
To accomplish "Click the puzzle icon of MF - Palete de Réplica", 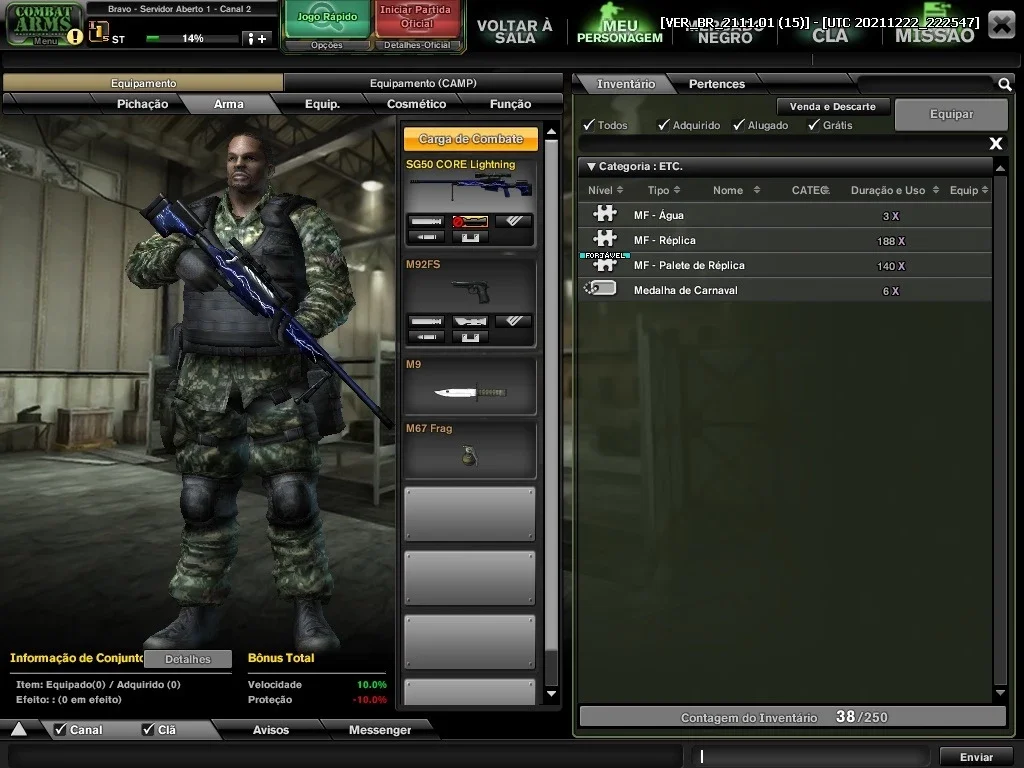I will click(x=605, y=264).
